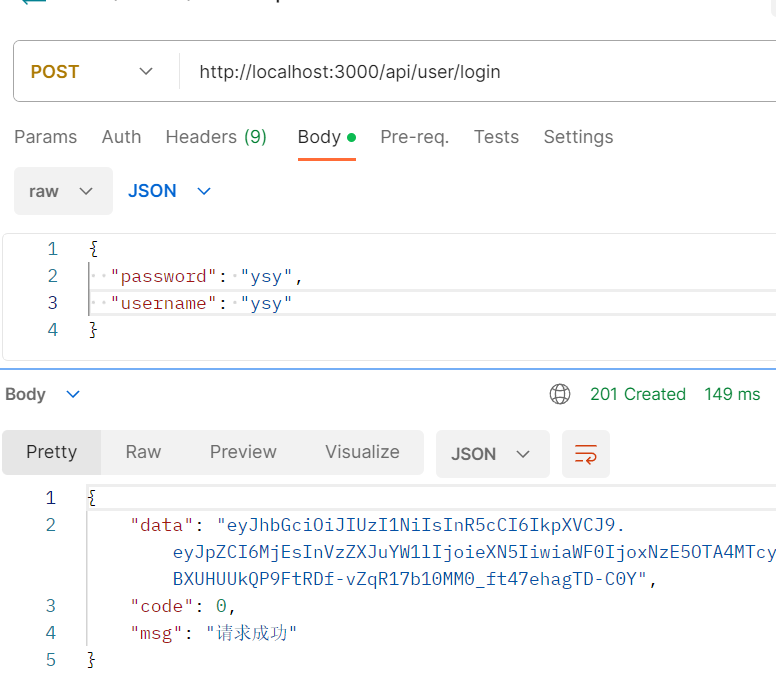The height and width of the screenshot is (696, 776).
Task: Click the back arrow at top left
Action: point(32,3)
